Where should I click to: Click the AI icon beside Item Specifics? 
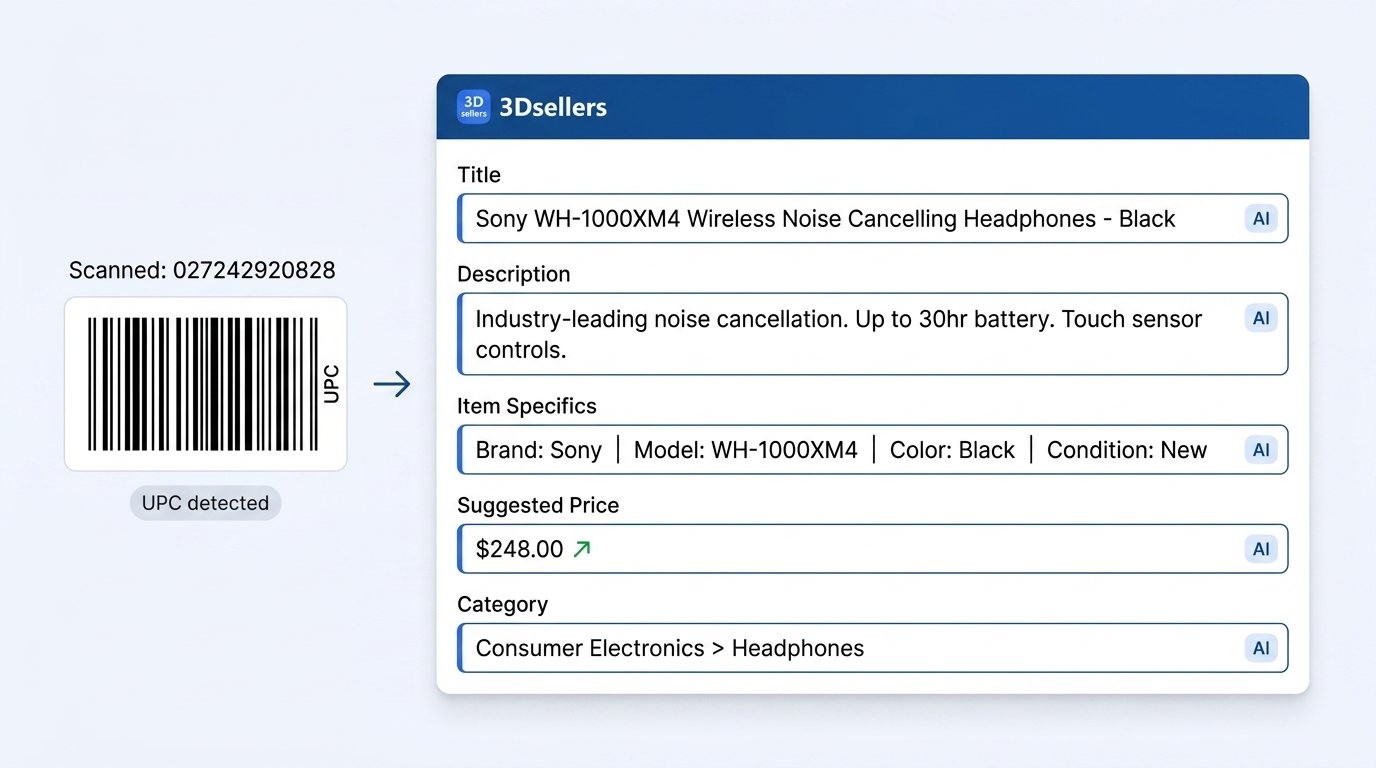pyautogui.click(x=1260, y=449)
